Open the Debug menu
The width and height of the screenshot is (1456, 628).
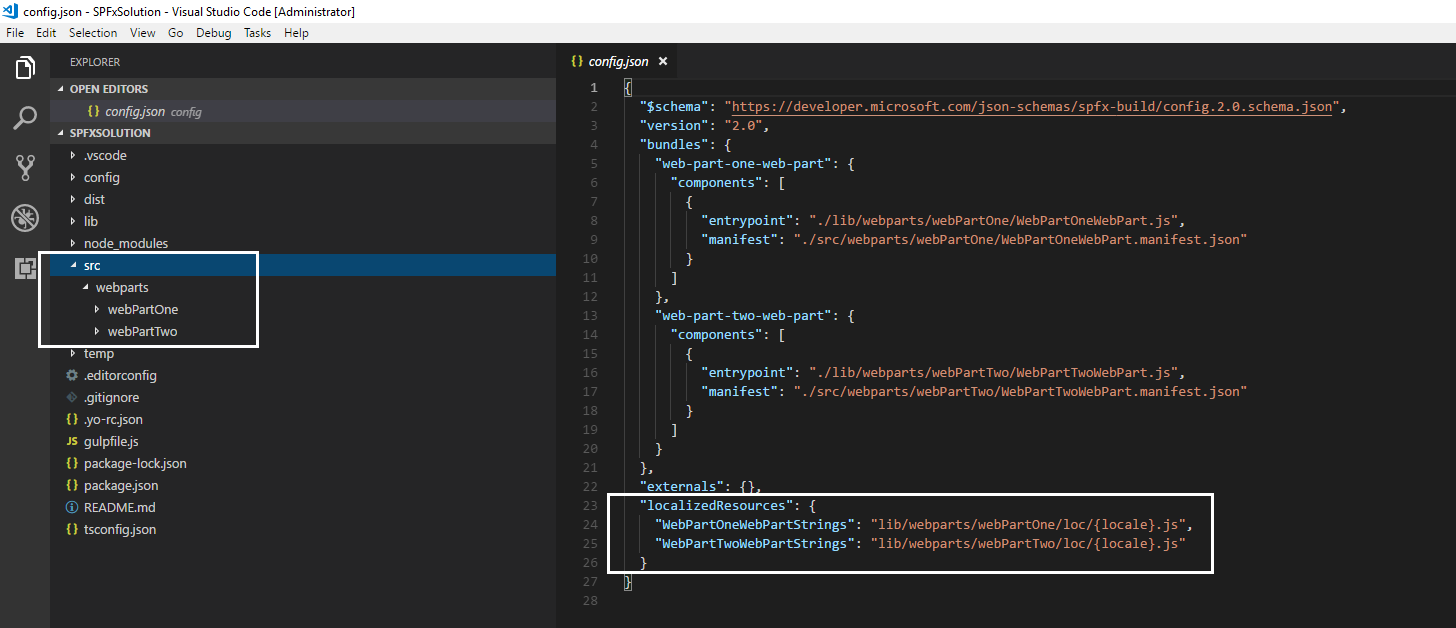[x=213, y=33]
